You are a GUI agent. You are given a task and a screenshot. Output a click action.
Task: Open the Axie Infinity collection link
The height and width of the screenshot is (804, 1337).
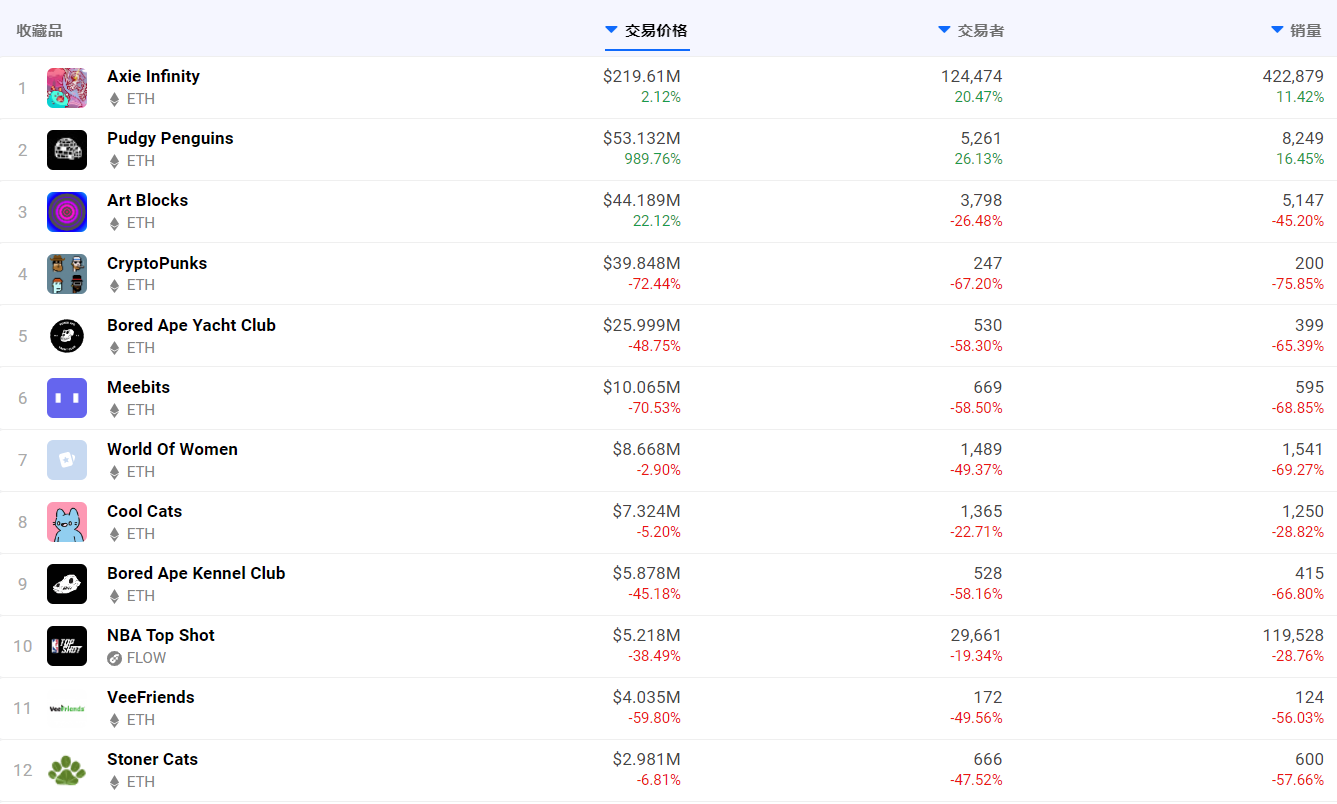153,76
